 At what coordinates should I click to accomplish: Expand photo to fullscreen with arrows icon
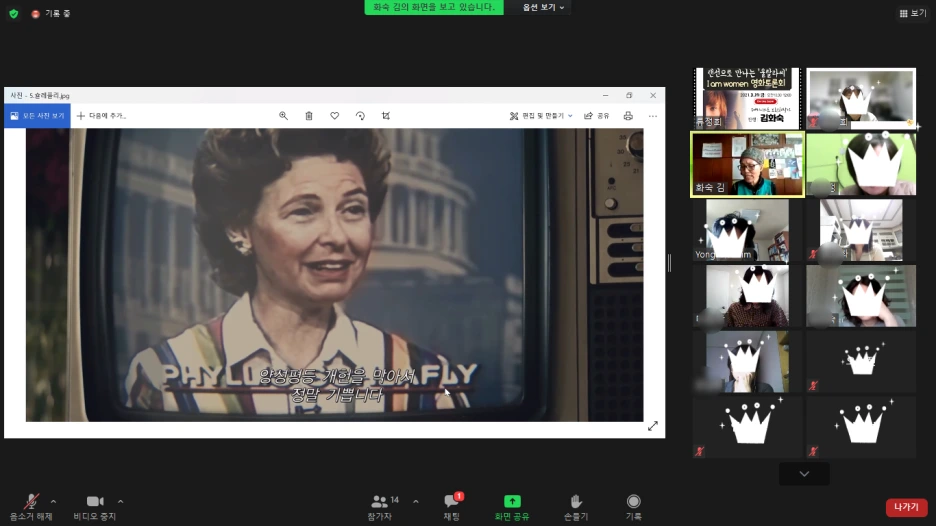652,426
